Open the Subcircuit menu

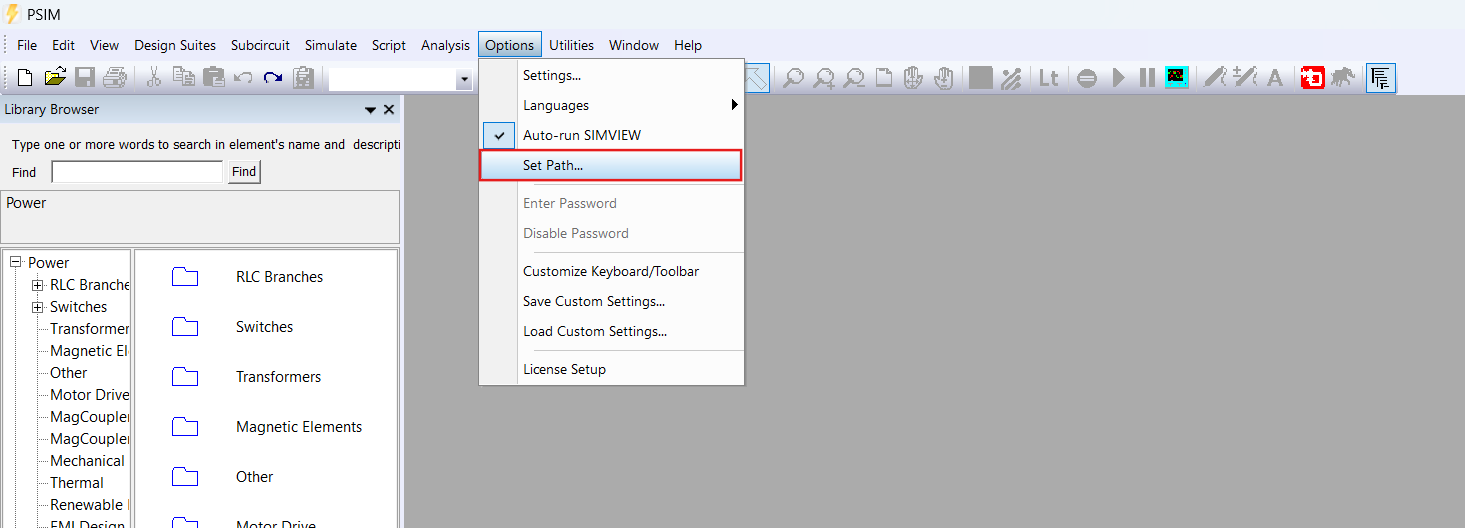click(x=260, y=45)
